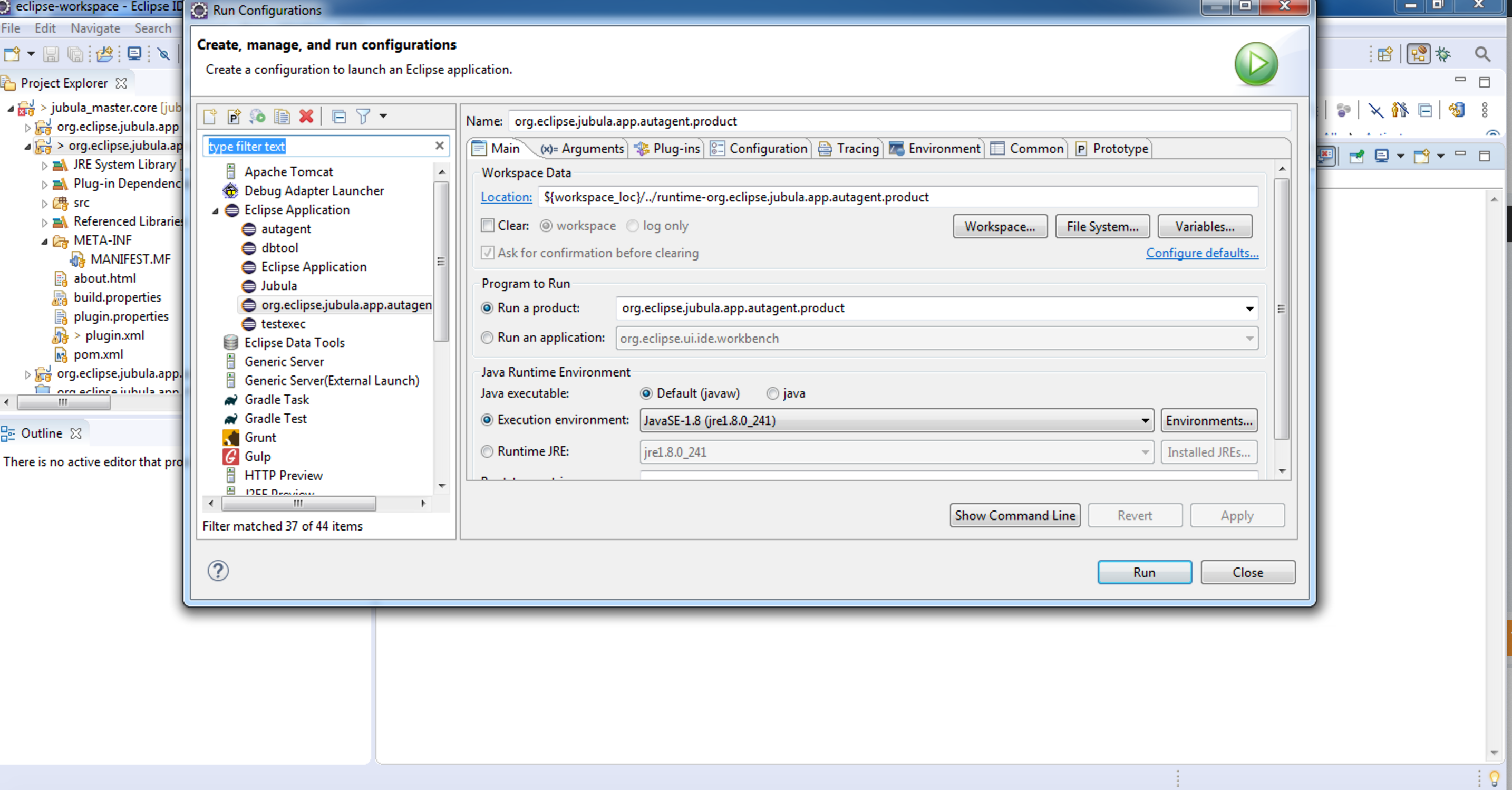
Task: Click Variables... button
Action: click(x=1205, y=226)
